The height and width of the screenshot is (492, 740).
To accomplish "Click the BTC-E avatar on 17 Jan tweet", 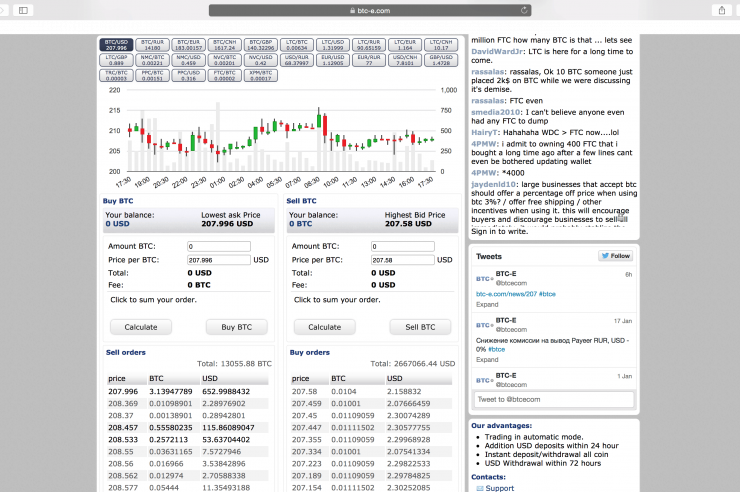I will 485,325.
